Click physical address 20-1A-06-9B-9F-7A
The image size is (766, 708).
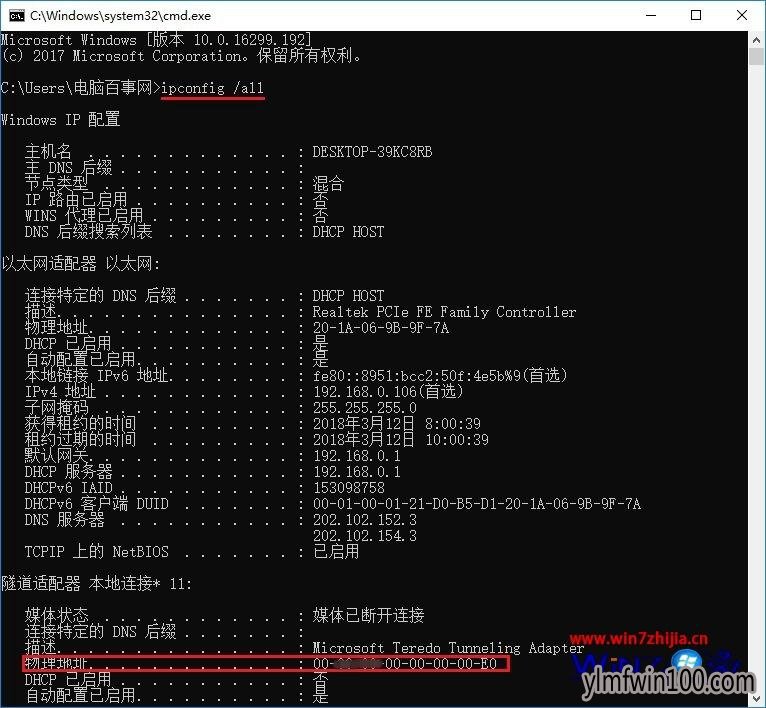(x=381, y=328)
